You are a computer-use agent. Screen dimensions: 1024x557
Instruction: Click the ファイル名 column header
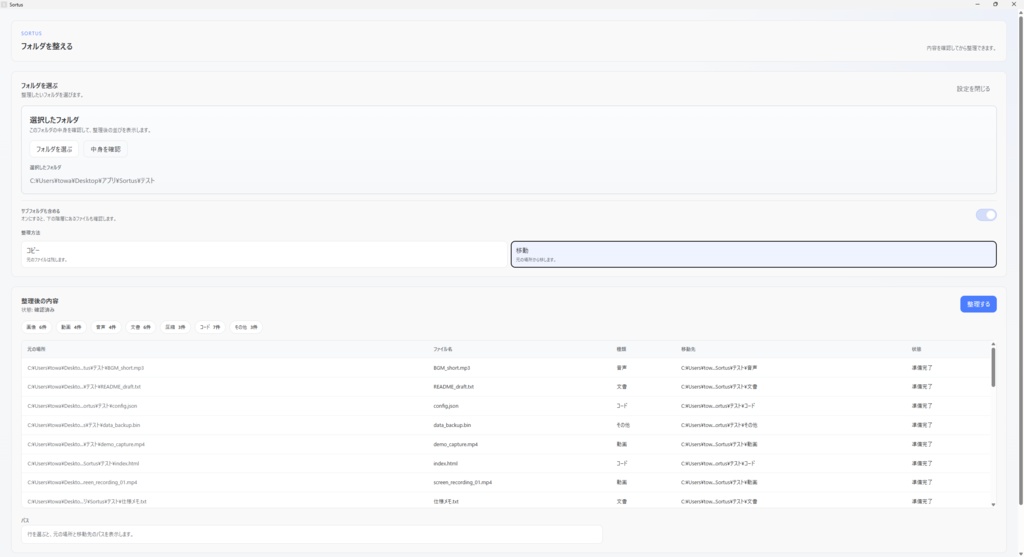pyautogui.click(x=443, y=349)
